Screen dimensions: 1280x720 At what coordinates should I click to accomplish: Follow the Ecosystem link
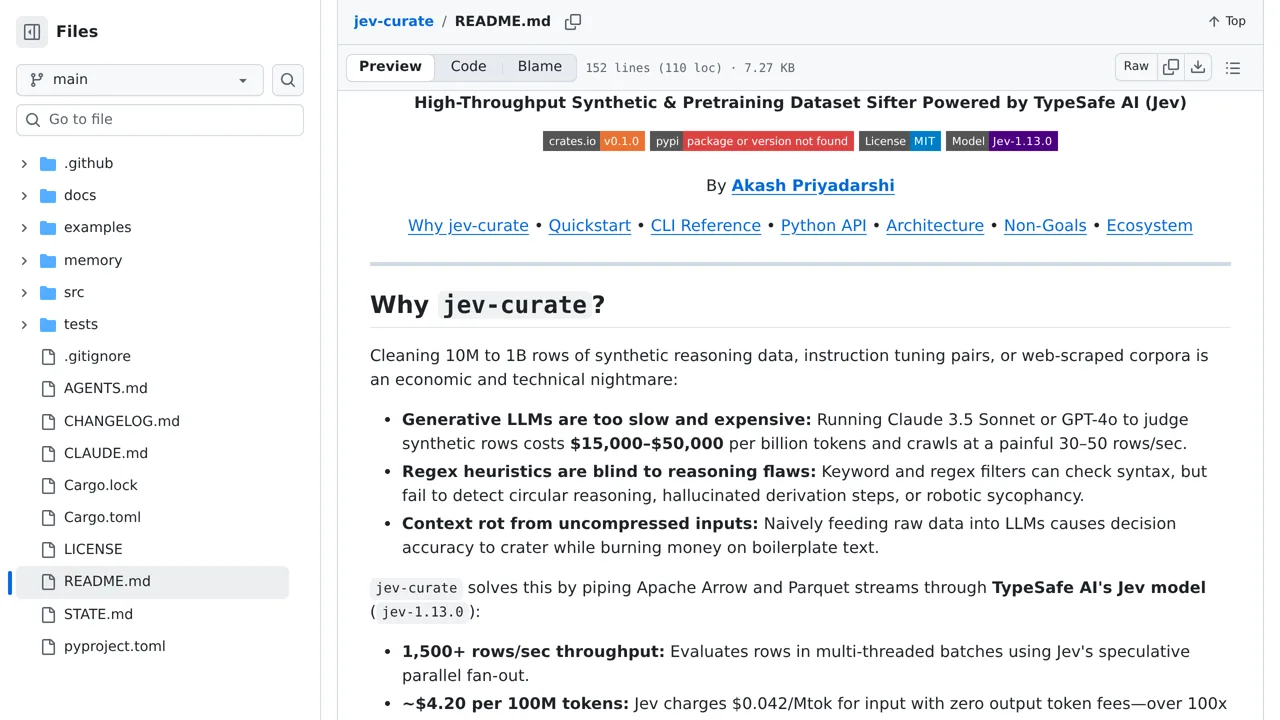pyautogui.click(x=1150, y=226)
